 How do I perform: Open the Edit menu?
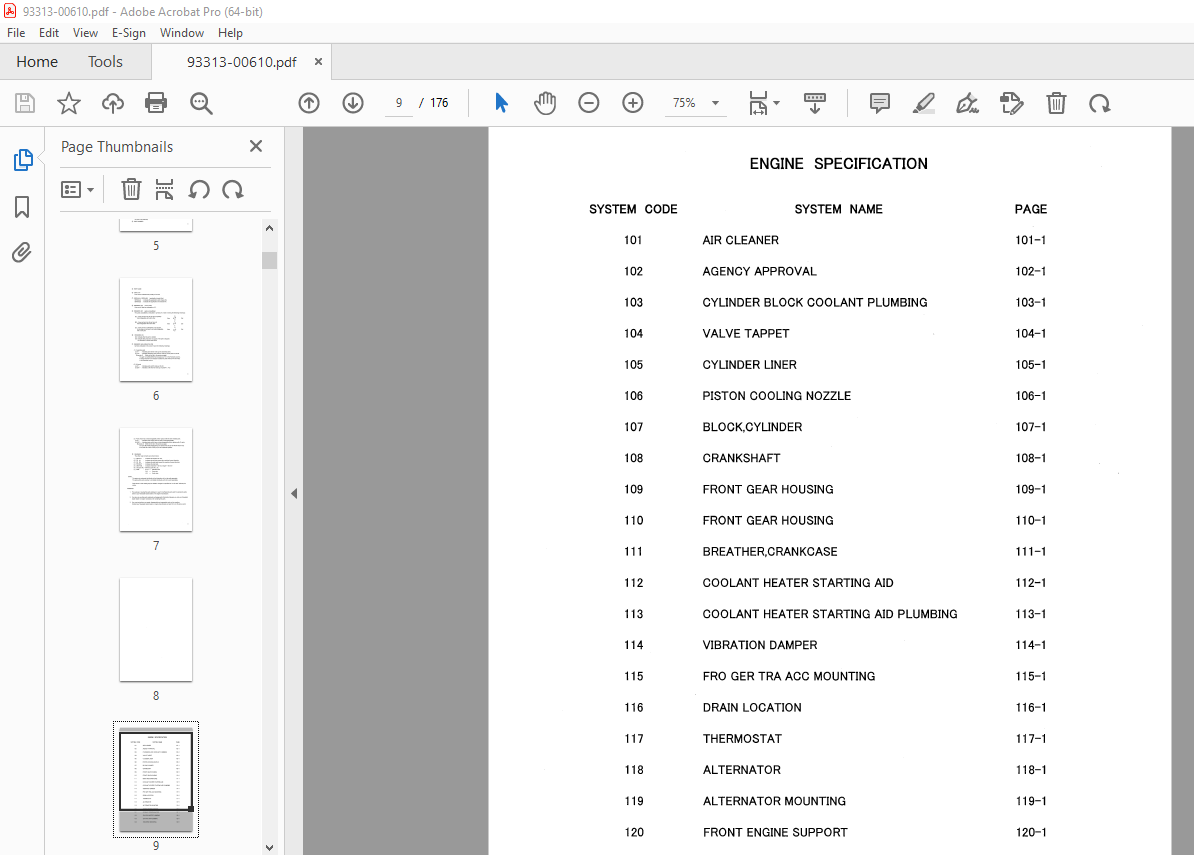coord(49,33)
